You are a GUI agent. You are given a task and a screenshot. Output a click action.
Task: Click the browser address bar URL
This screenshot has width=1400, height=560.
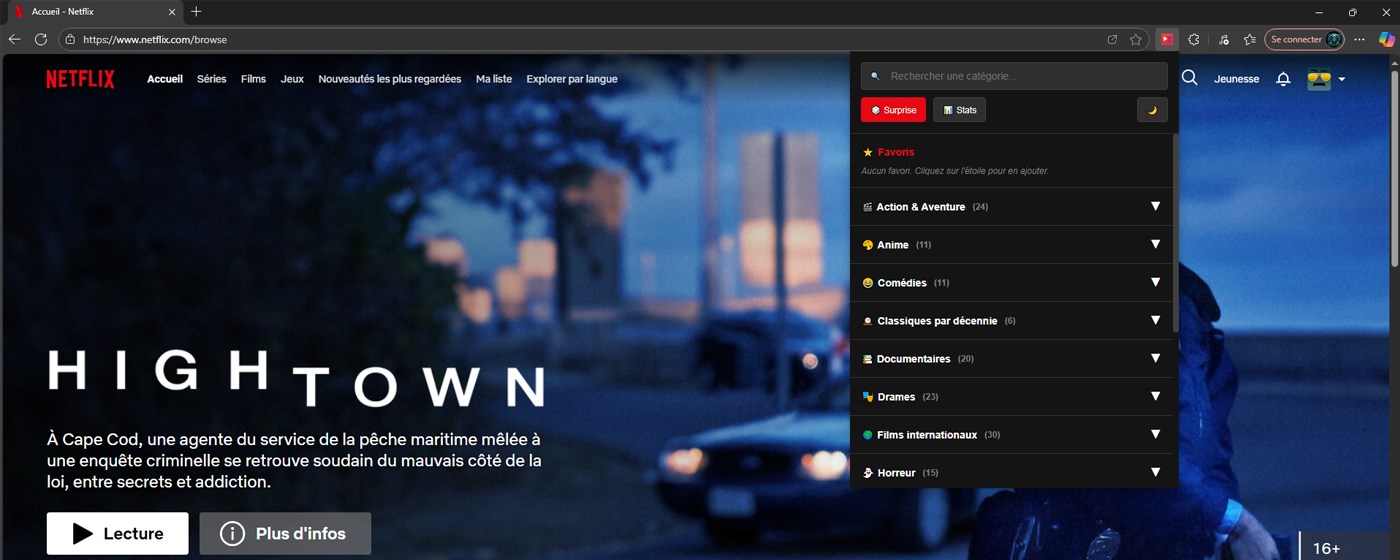(155, 40)
